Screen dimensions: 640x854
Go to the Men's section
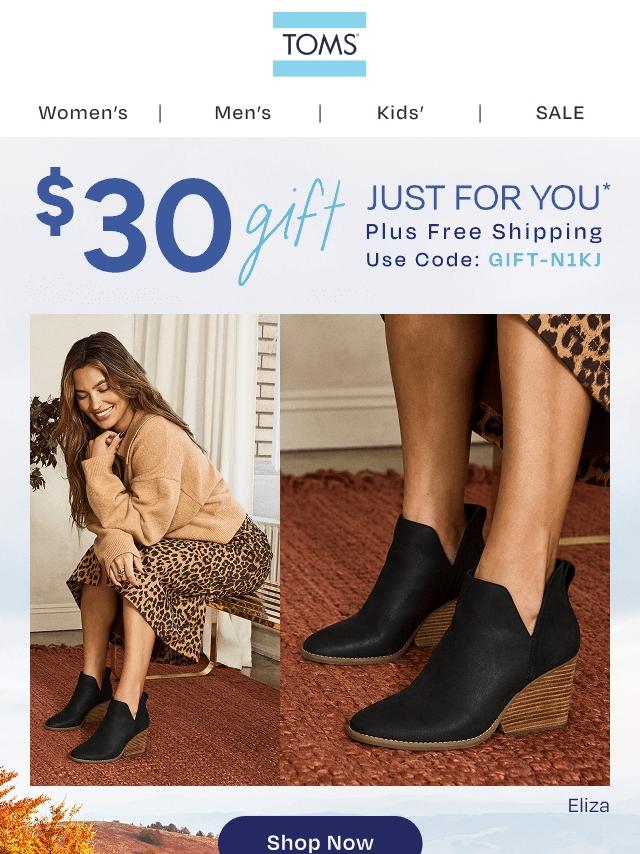(x=242, y=113)
